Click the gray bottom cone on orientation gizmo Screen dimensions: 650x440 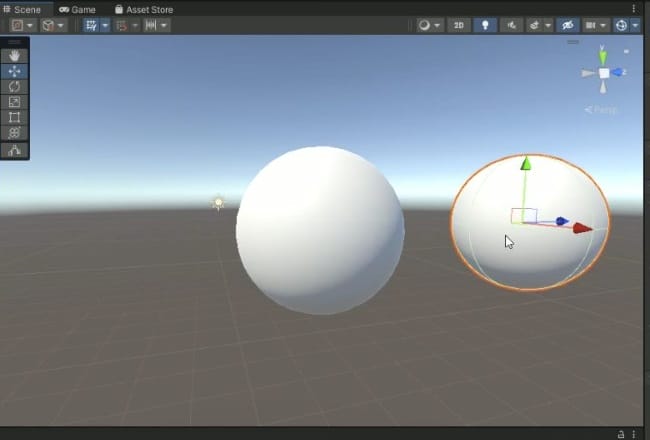pos(603,87)
